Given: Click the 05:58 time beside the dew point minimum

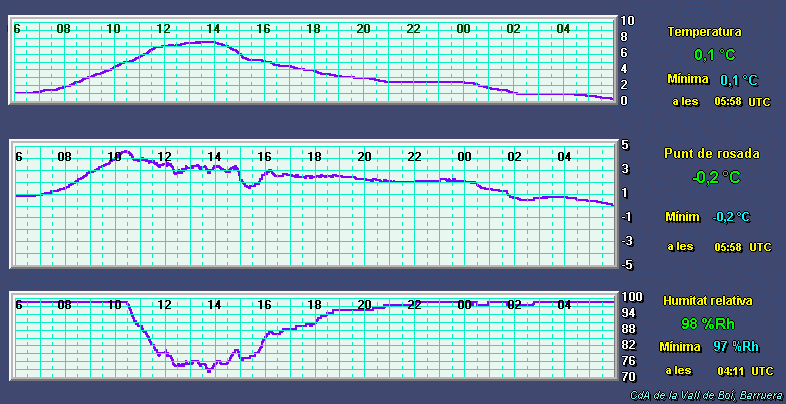Looking at the screenshot, I should tap(728, 248).
